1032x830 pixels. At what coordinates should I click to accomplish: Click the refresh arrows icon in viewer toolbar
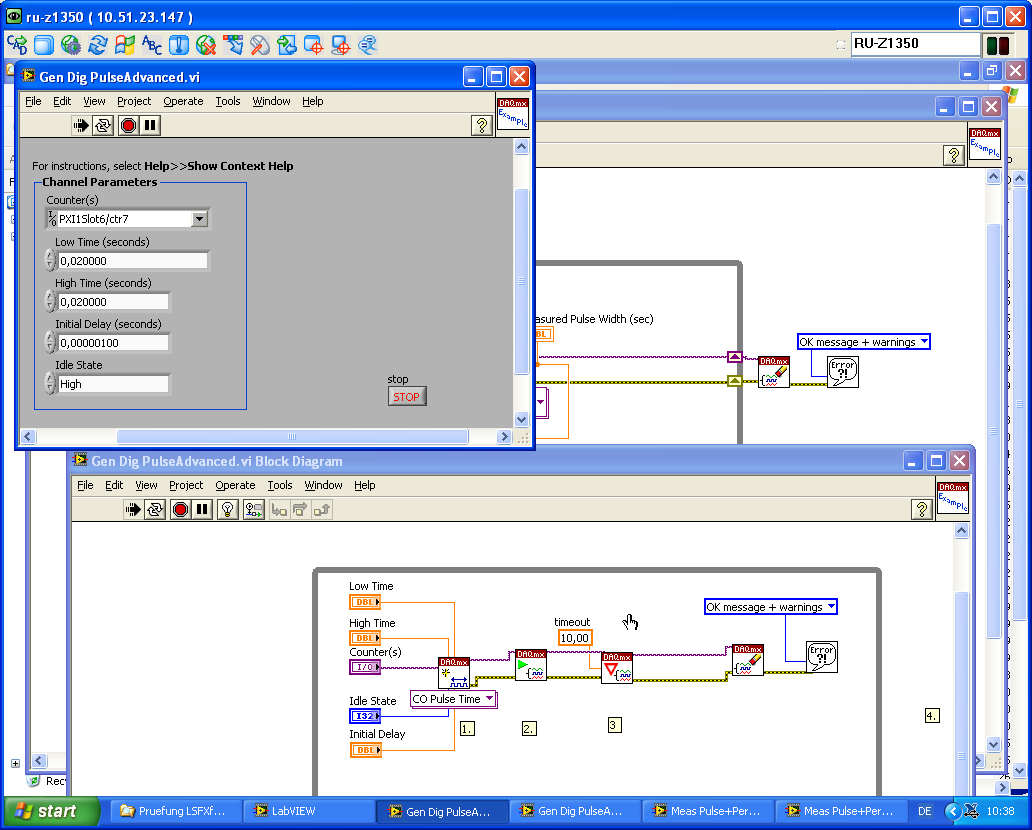coord(97,45)
